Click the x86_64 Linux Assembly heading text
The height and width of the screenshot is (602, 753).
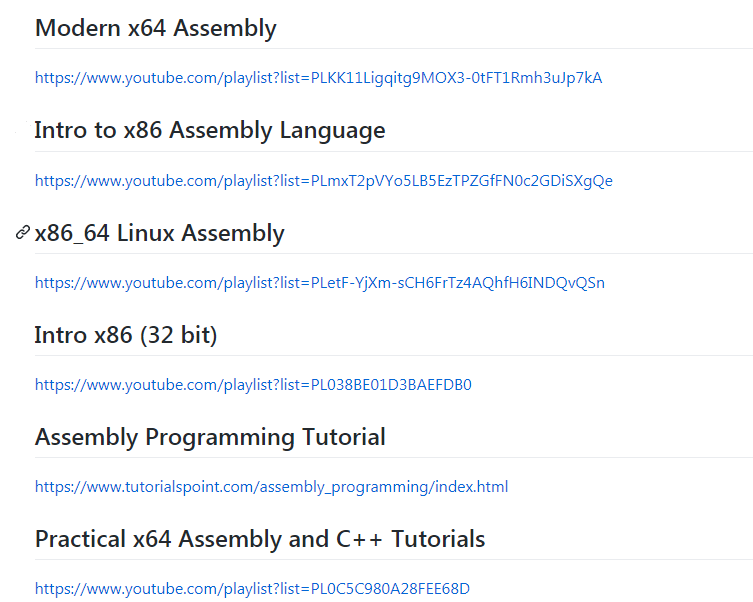[x=159, y=234]
